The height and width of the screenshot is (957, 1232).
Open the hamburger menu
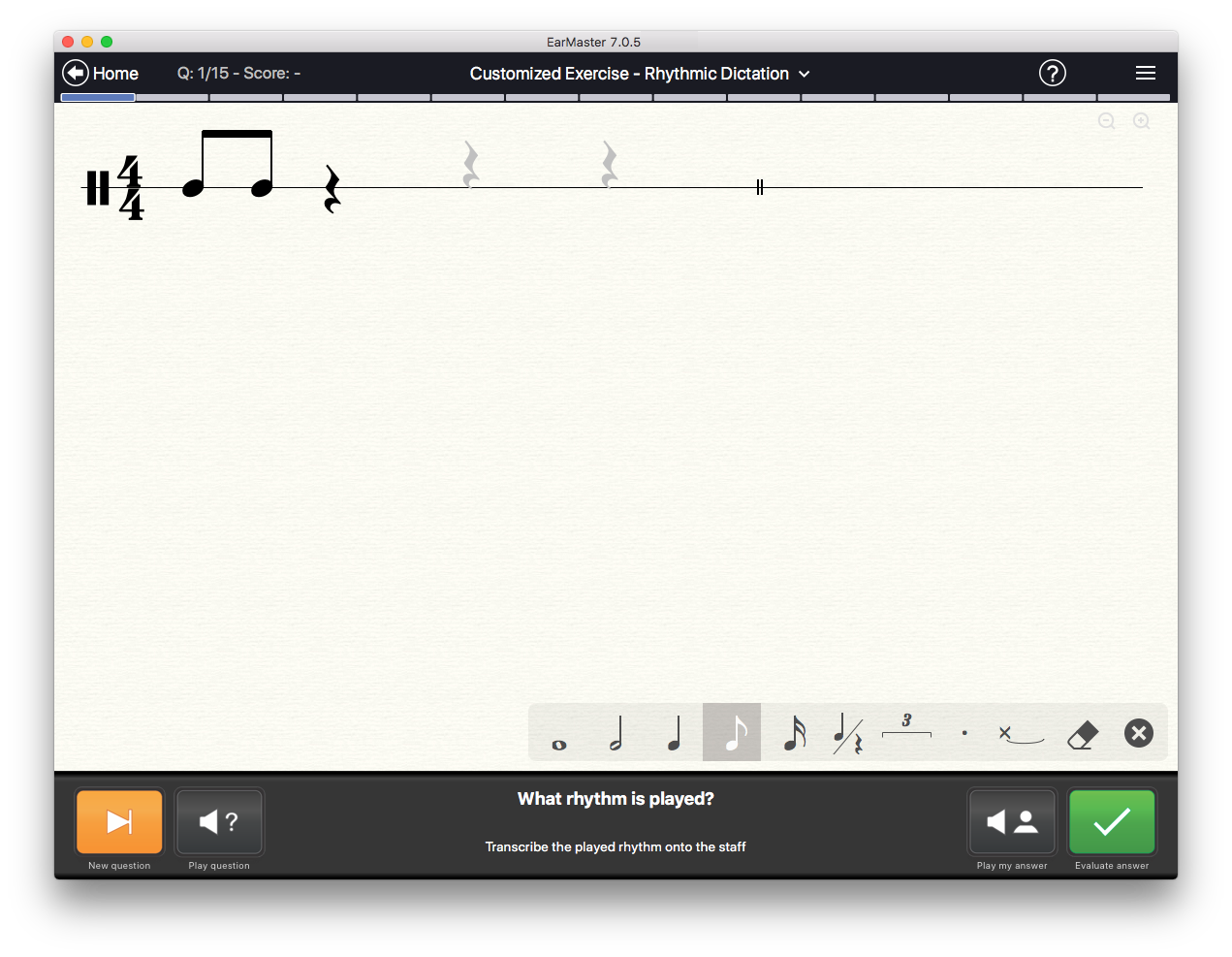1146,73
